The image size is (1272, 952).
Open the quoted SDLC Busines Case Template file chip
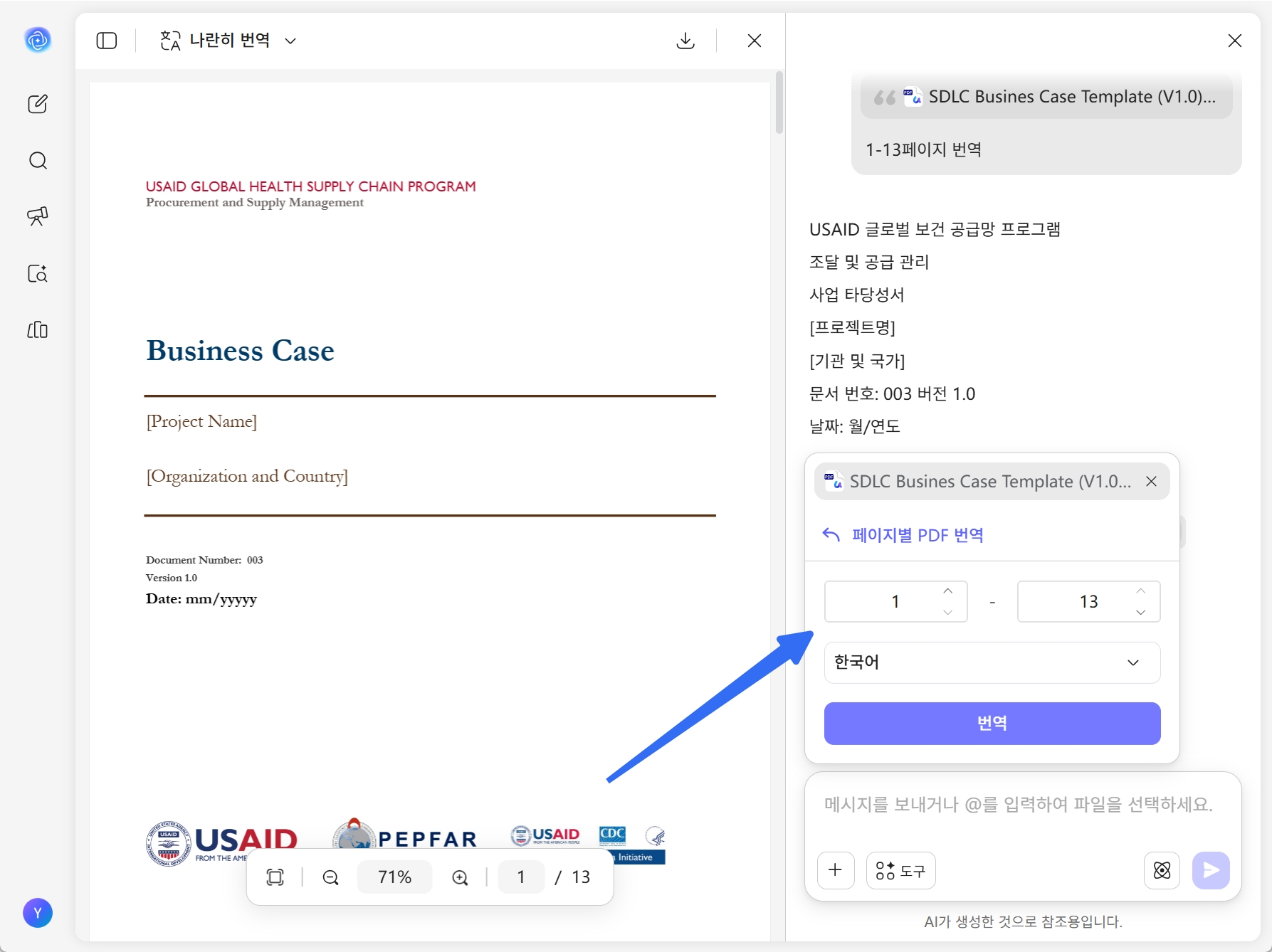1046,97
